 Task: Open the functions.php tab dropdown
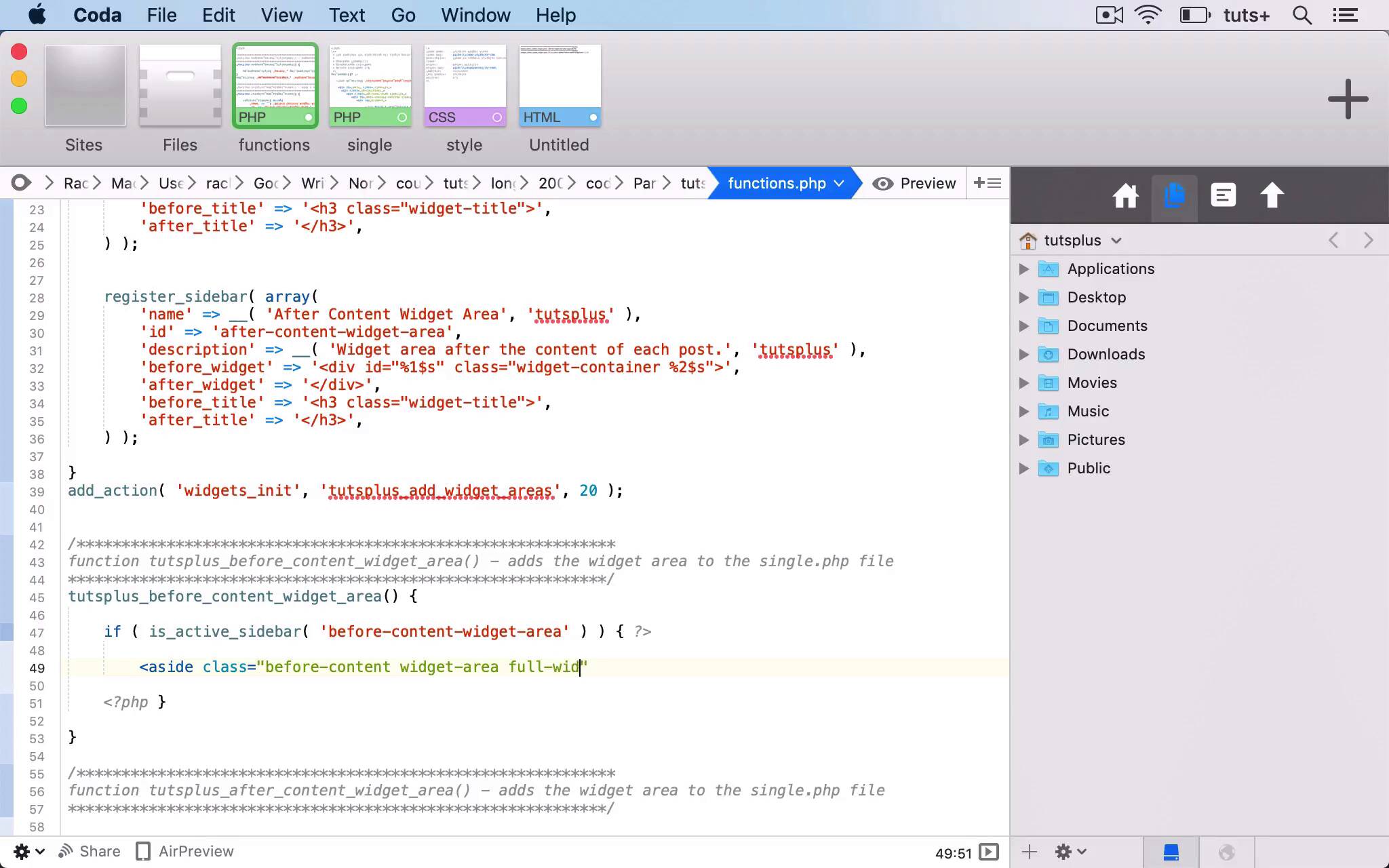pos(840,183)
